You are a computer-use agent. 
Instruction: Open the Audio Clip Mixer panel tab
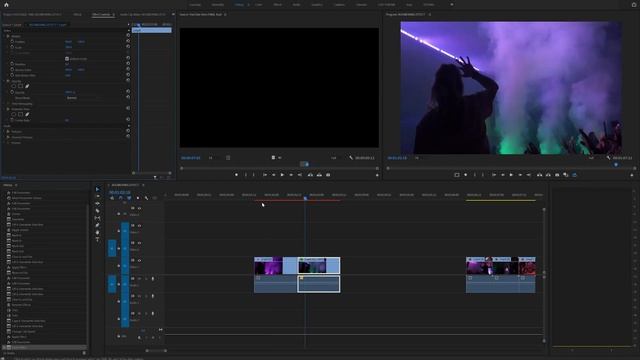coord(142,14)
